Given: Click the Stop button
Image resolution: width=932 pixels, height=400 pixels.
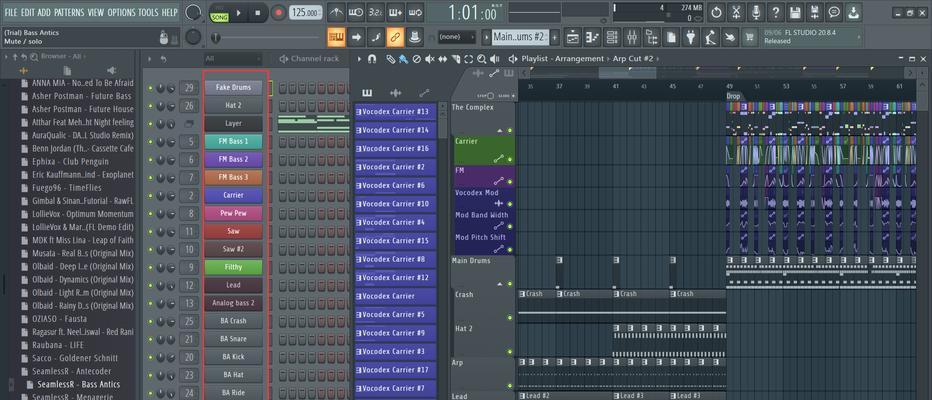Looking at the screenshot, I should coord(257,12).
